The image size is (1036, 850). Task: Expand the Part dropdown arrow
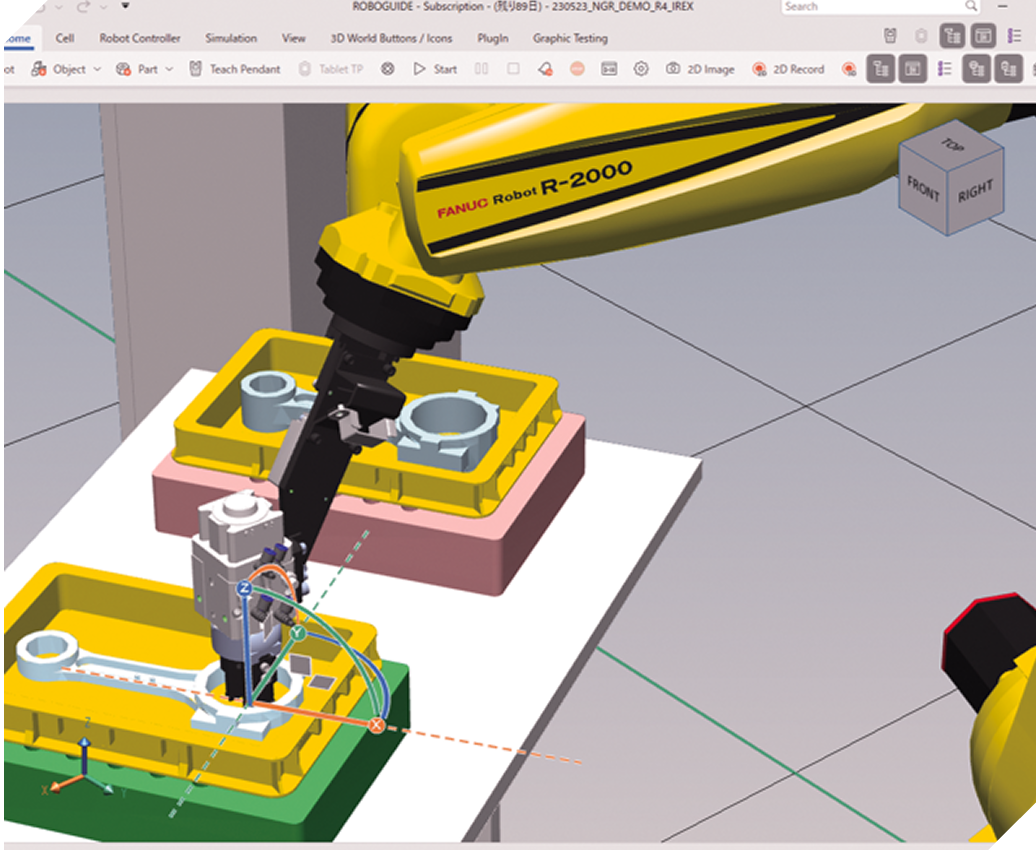(169, 69)
